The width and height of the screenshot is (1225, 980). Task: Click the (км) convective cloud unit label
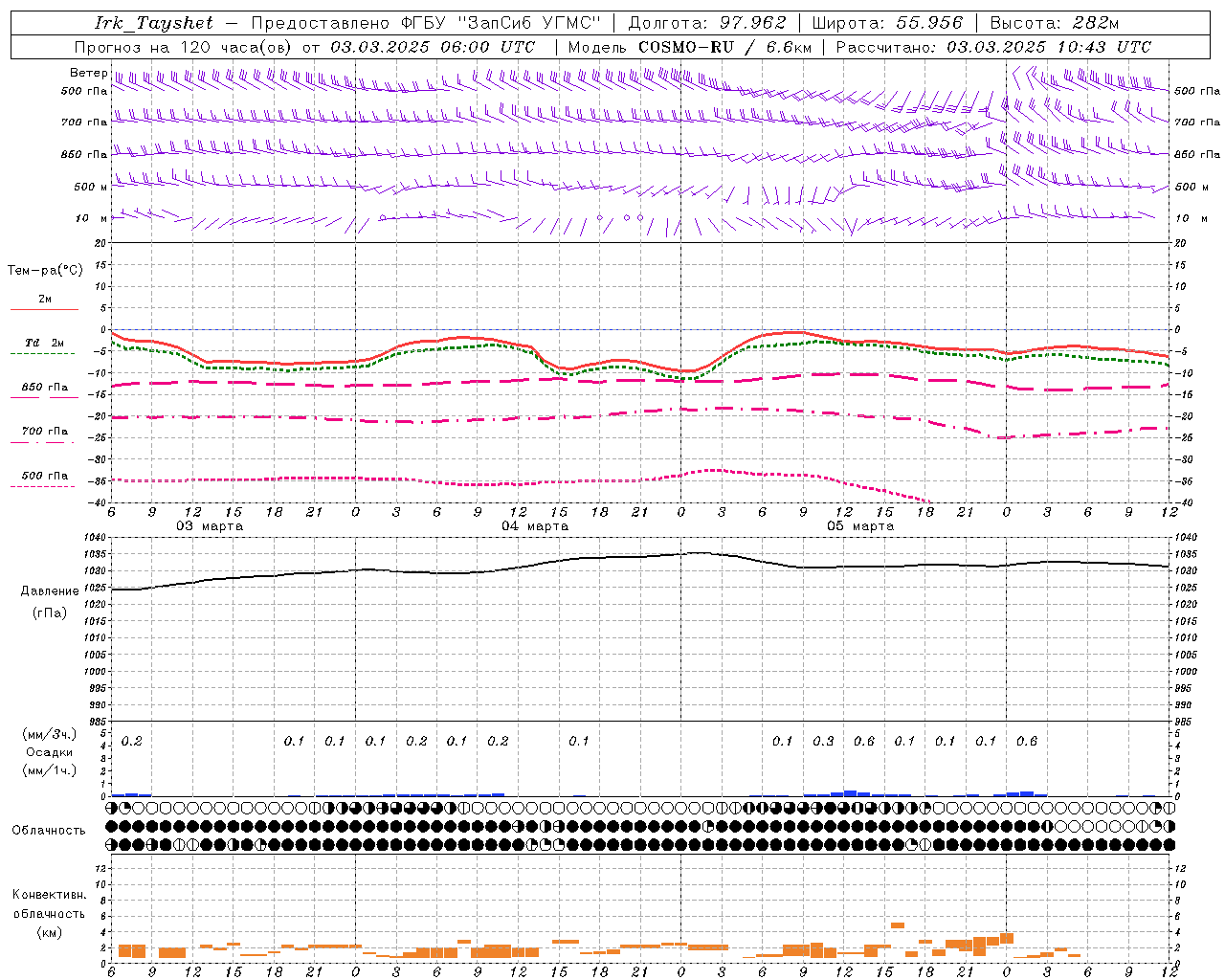point(49,932)
